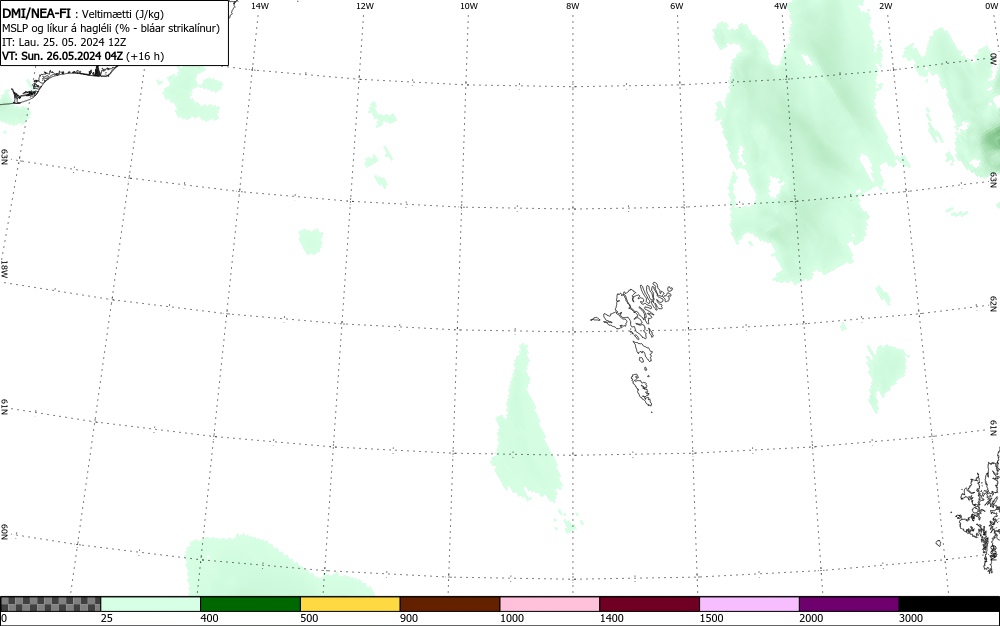Screen dimensions: 1000x626
Task: Click the 18W label on left edge
Action: (4, 268)
